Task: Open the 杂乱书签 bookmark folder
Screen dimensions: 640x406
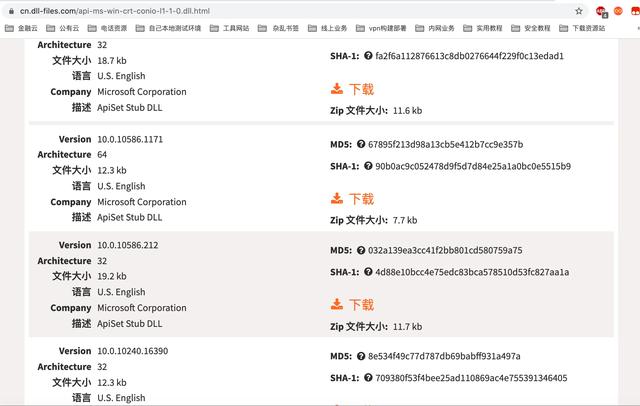Action: tap(279, 28)
